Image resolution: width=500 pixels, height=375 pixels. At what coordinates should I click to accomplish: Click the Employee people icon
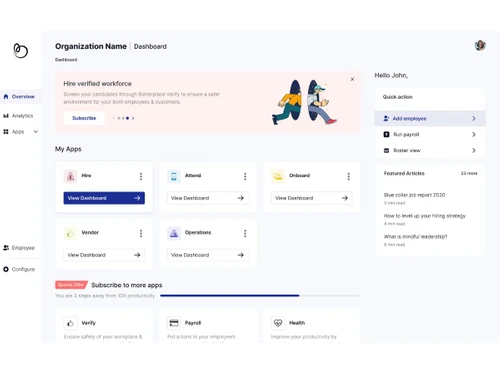[x=6, y=248]
